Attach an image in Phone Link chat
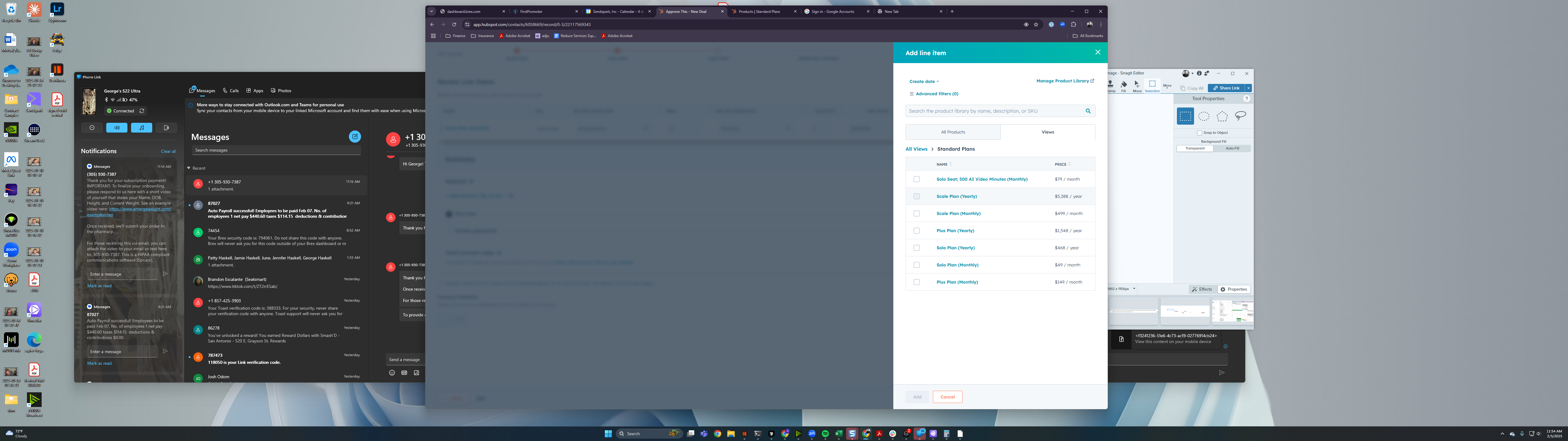 (417, 373)
